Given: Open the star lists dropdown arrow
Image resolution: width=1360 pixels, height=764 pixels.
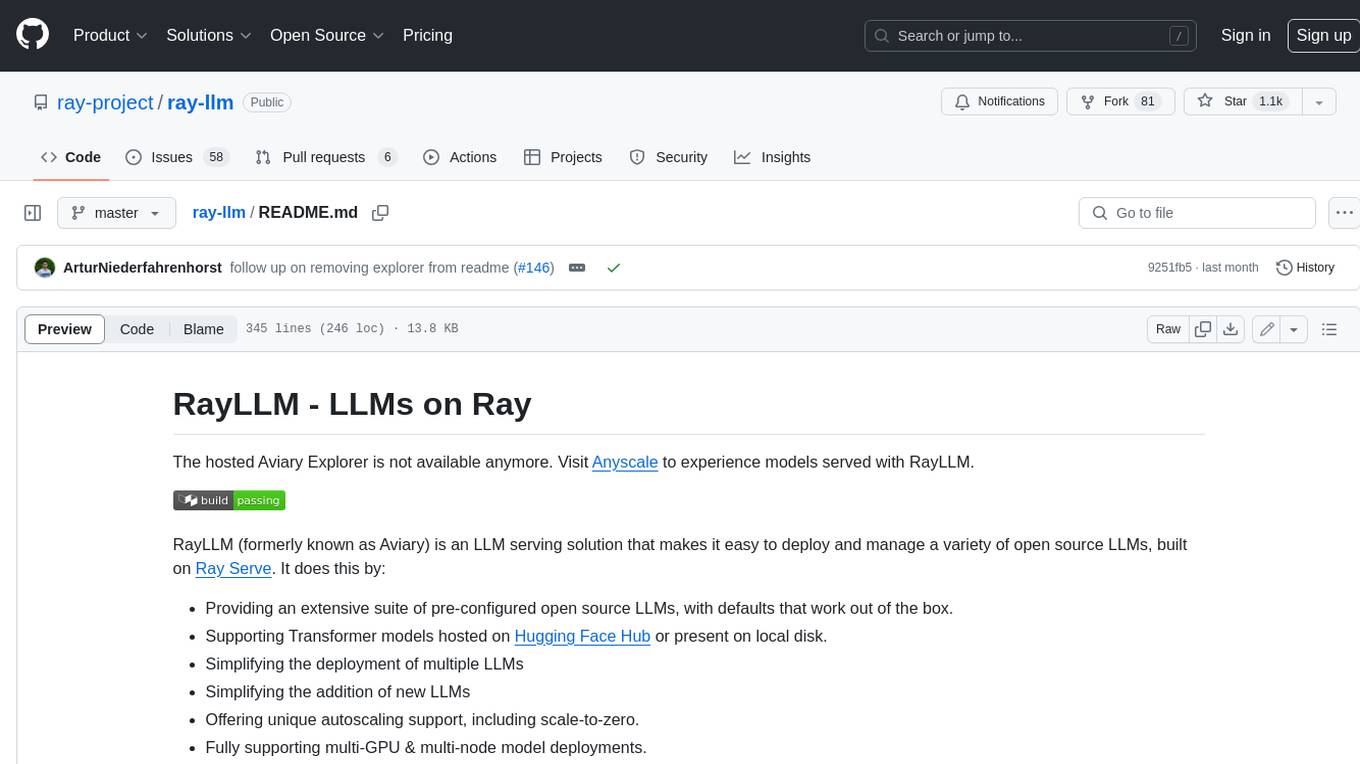Looking at the screenshot, I should pos(1319,102).
